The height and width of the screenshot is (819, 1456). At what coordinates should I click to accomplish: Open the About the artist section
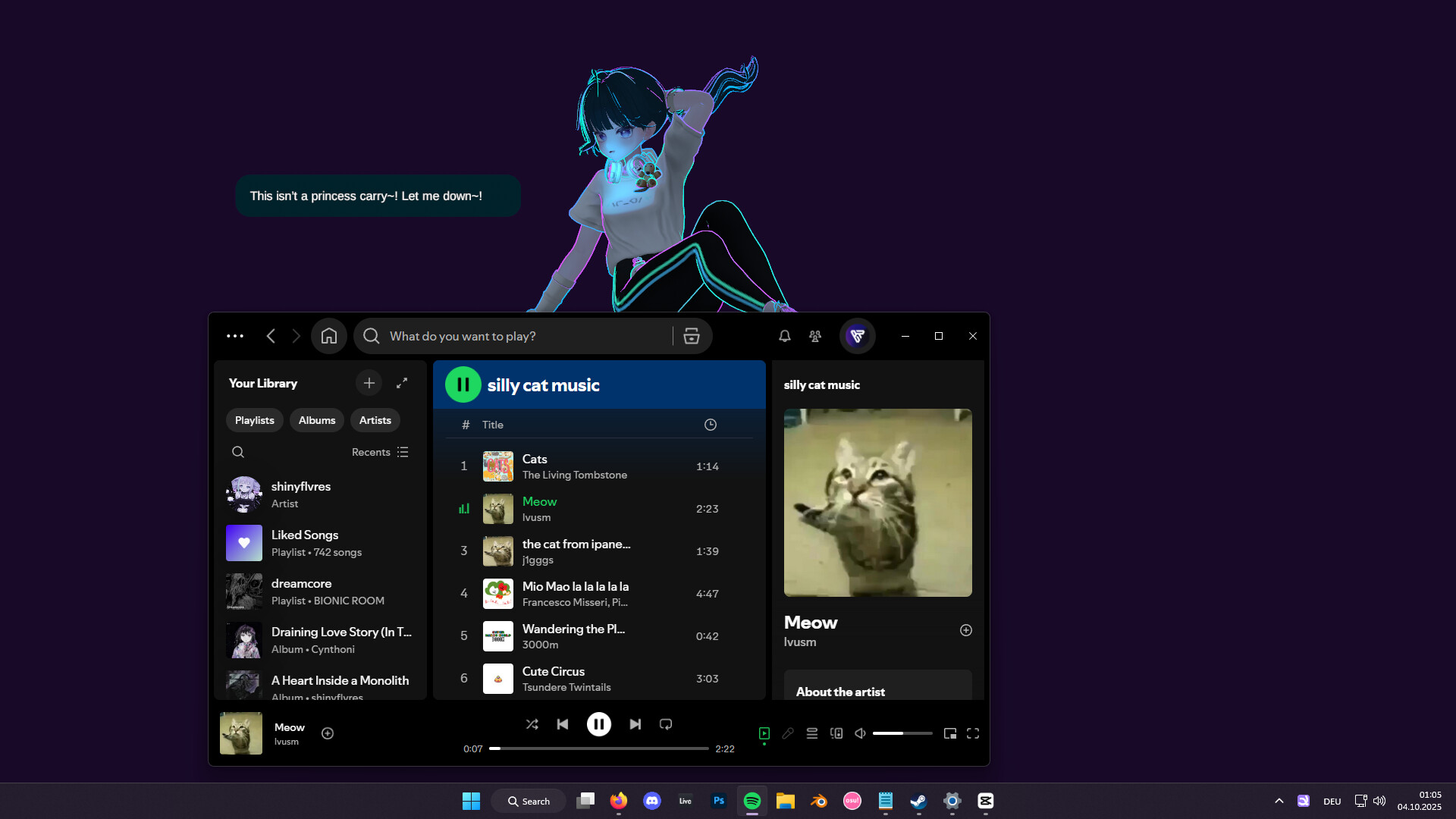tap(840, 691)
